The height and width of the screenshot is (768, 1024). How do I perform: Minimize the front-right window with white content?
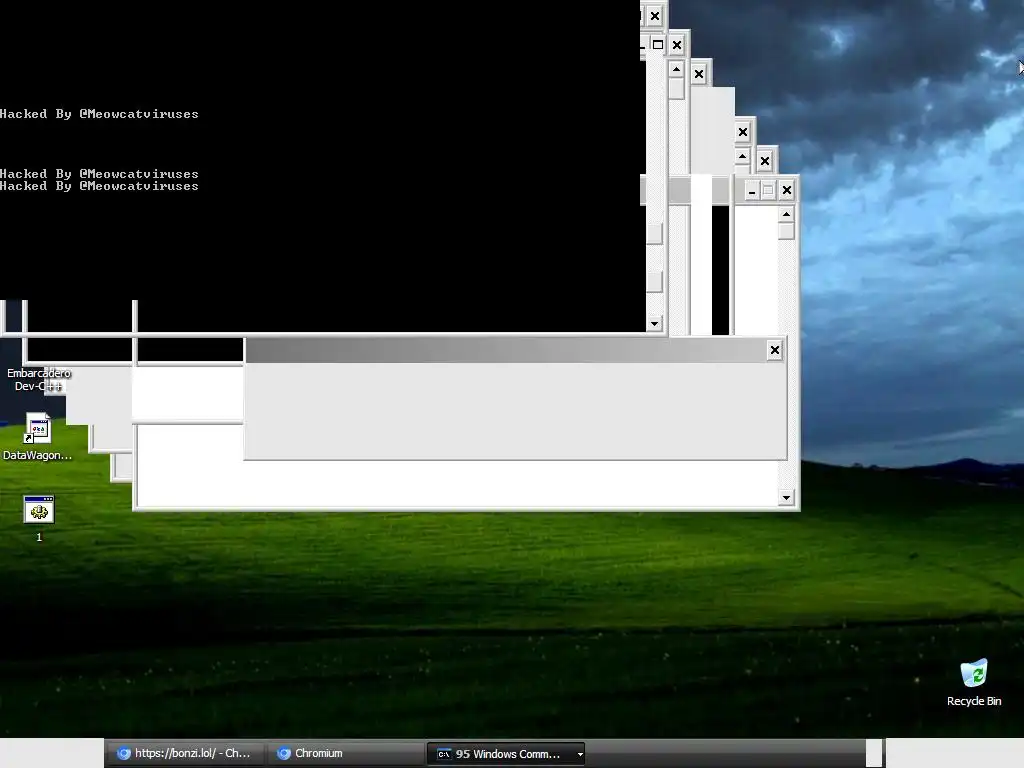coord(752,191)
